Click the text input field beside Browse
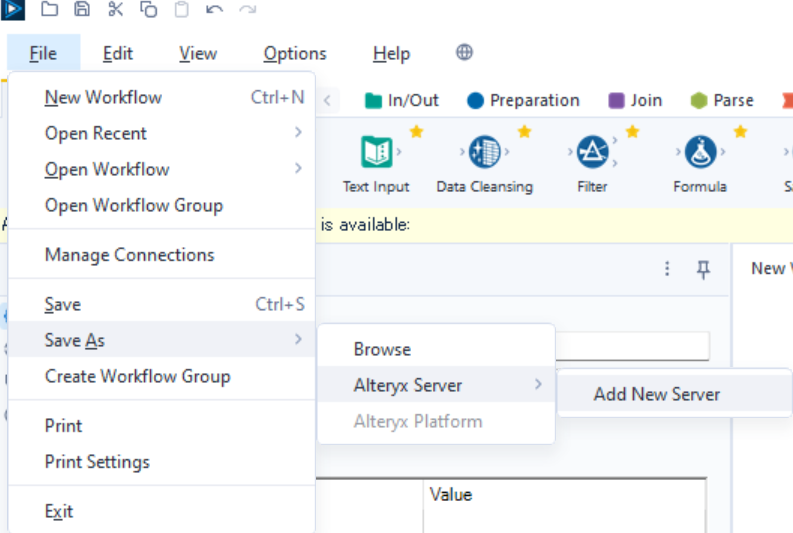The width and height of the screenshot is (793, 533). coord(632,347)
